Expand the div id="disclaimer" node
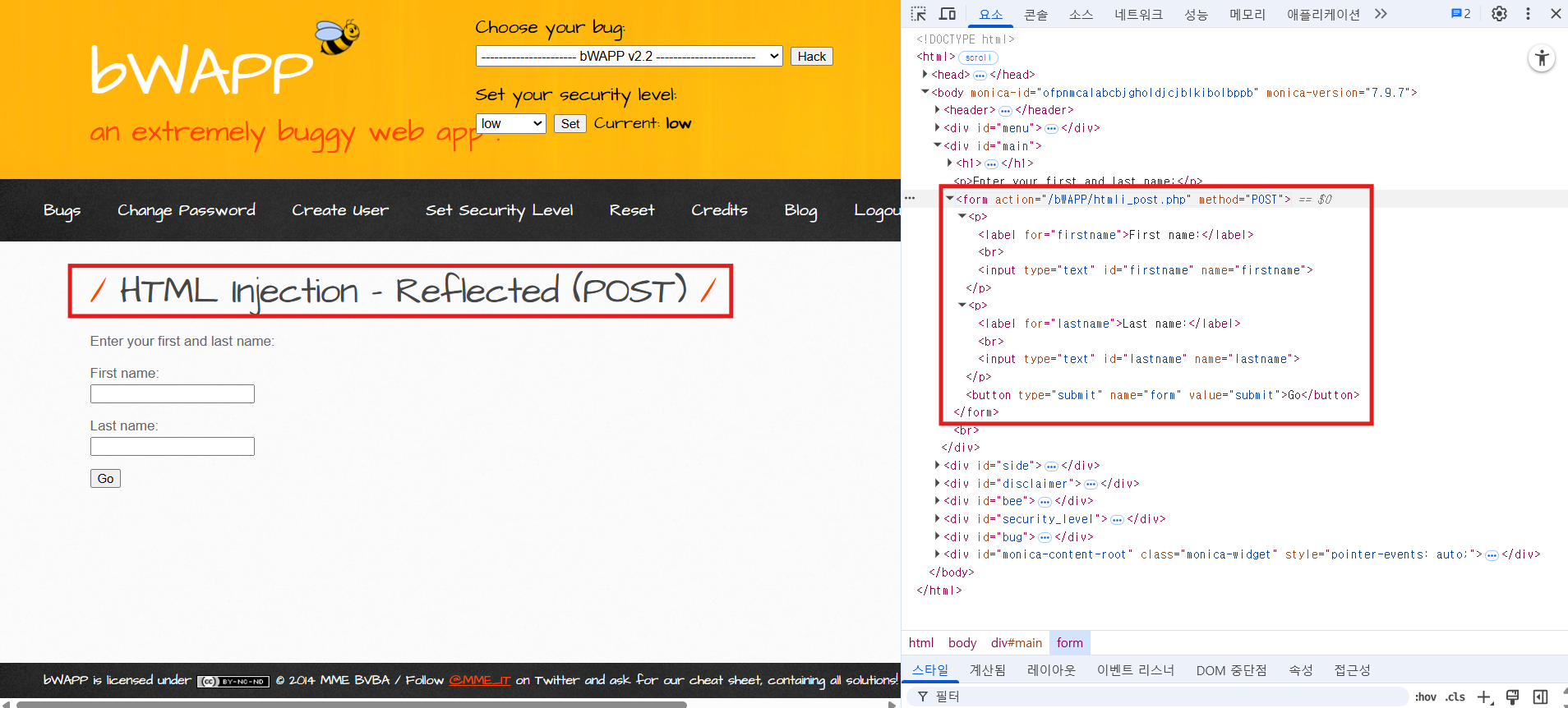Screen dimensions: 1568x708 click(x=938, y=484)
